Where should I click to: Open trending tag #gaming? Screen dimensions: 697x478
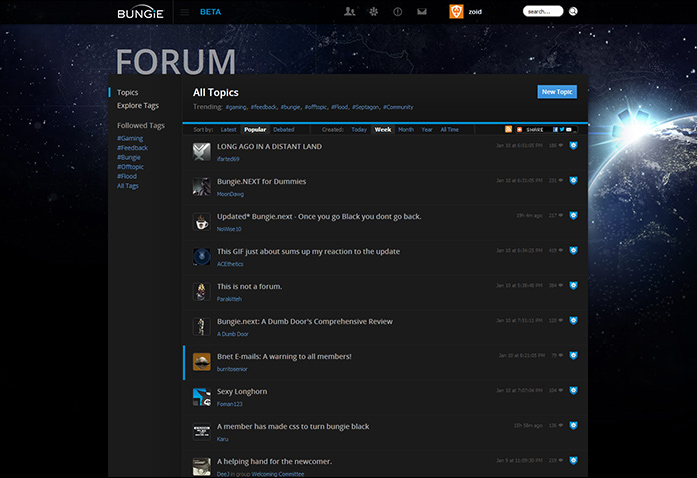236,107
